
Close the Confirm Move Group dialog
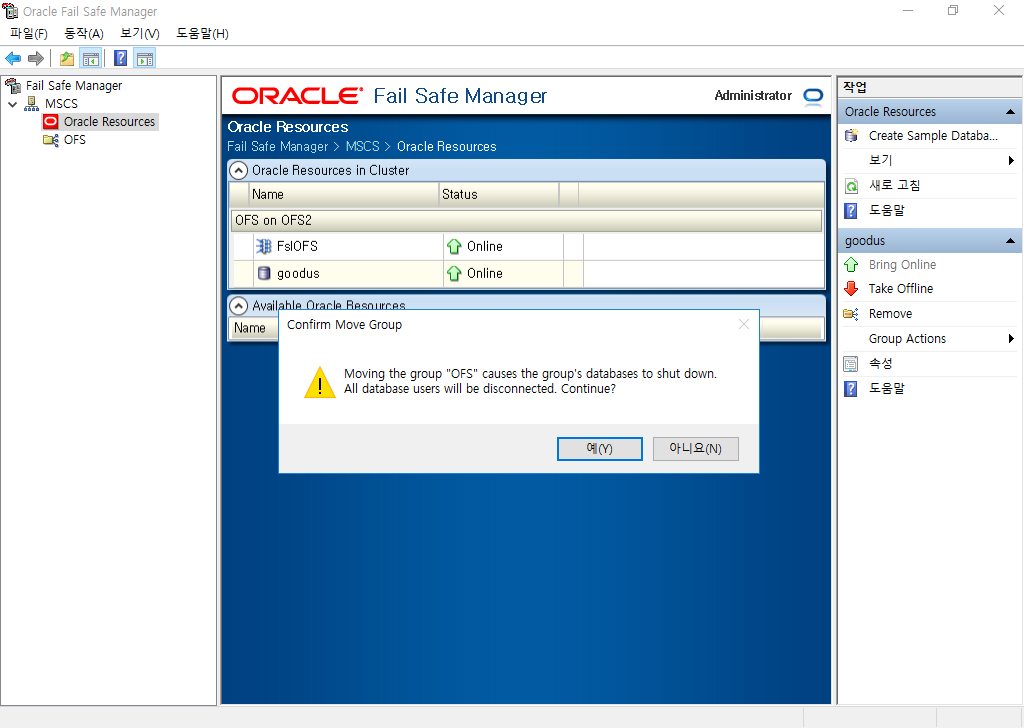744,324
